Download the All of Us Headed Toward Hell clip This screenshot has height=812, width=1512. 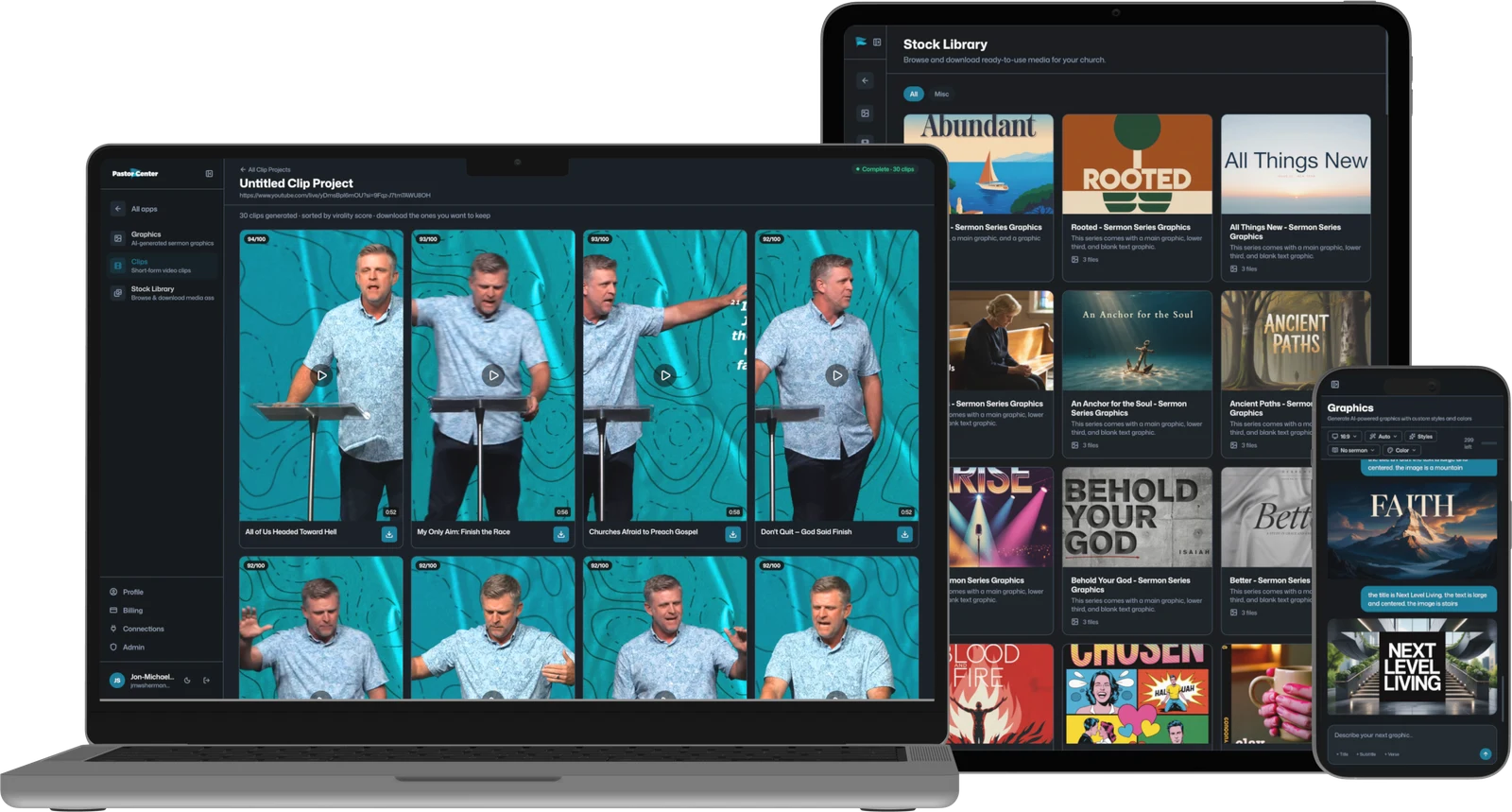click(388, 534)
